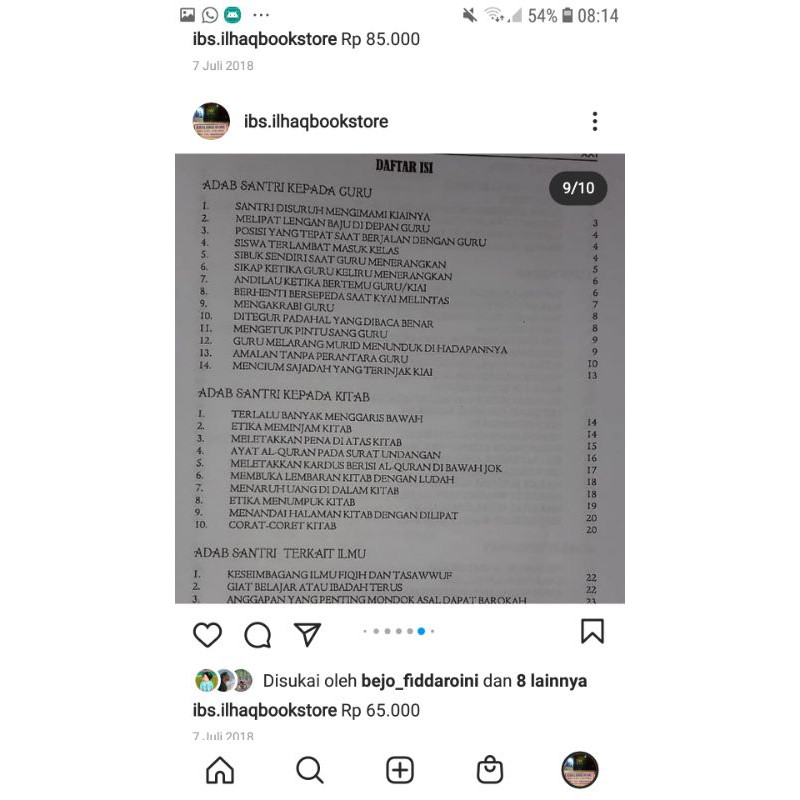
Task: Open the Shop bag tab
Action: pos(490,769)
